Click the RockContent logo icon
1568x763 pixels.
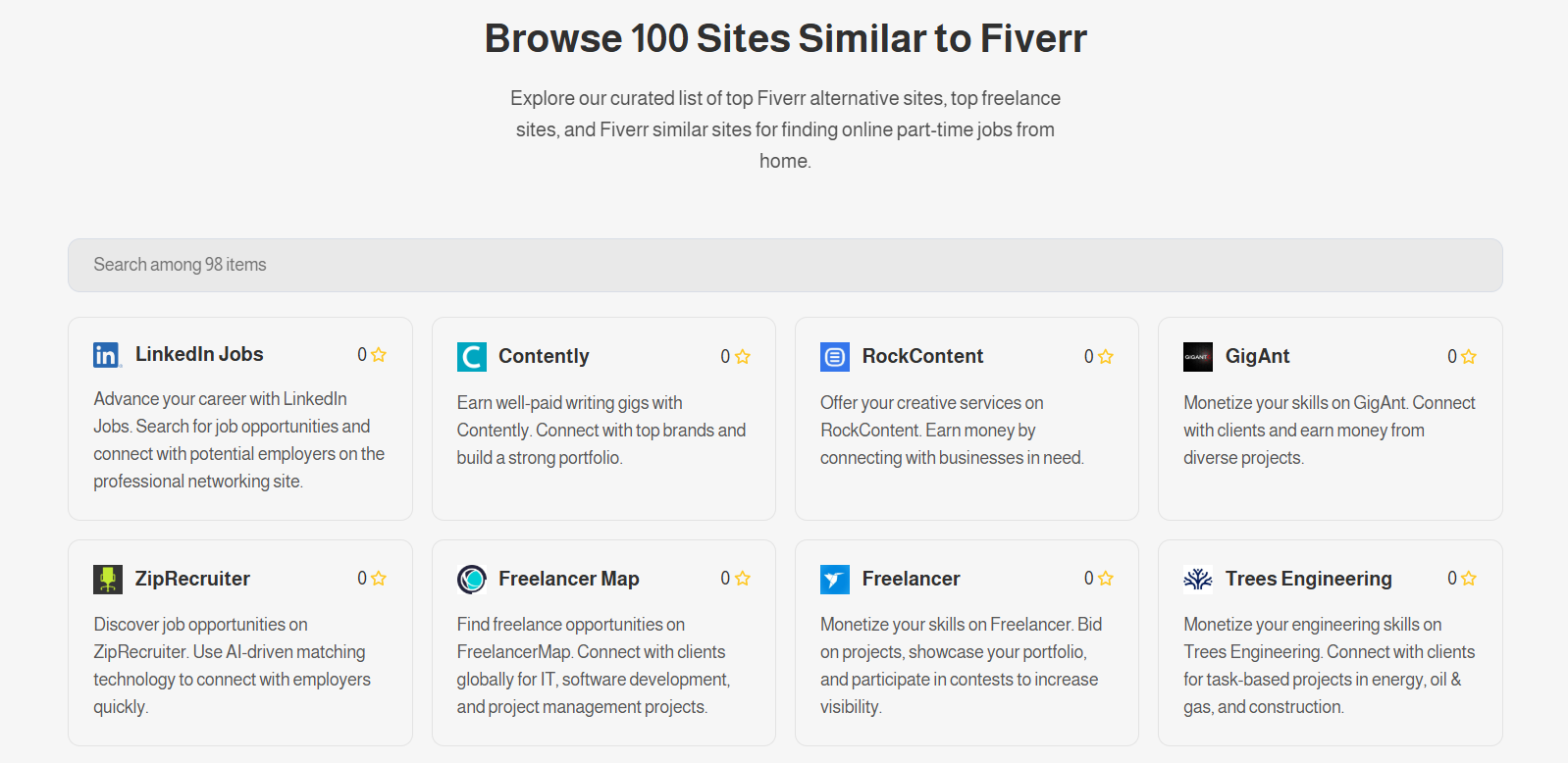pyautogui.click(x=835, y=357)
